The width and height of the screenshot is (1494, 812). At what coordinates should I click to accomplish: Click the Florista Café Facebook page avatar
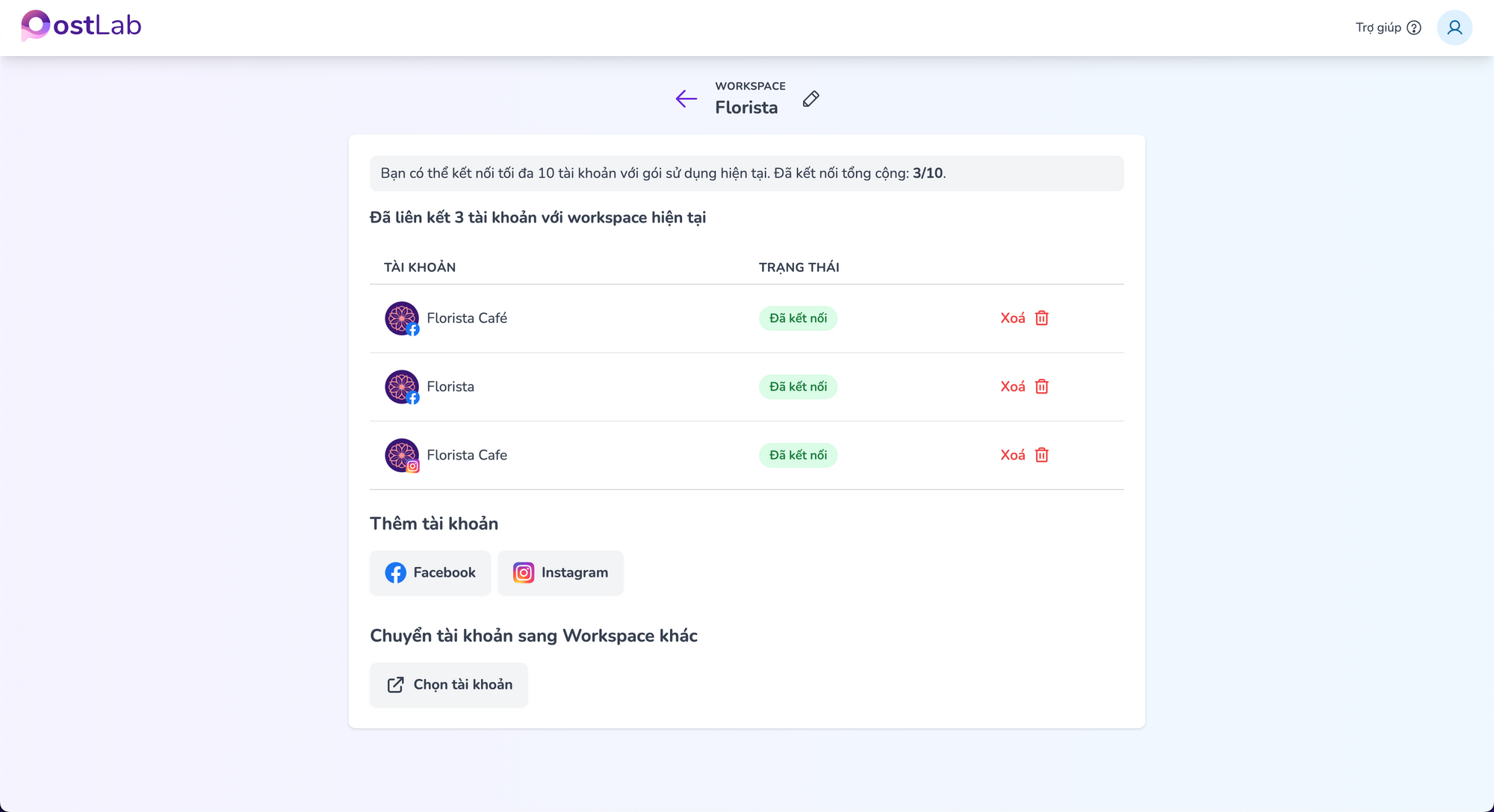[402, 318]
